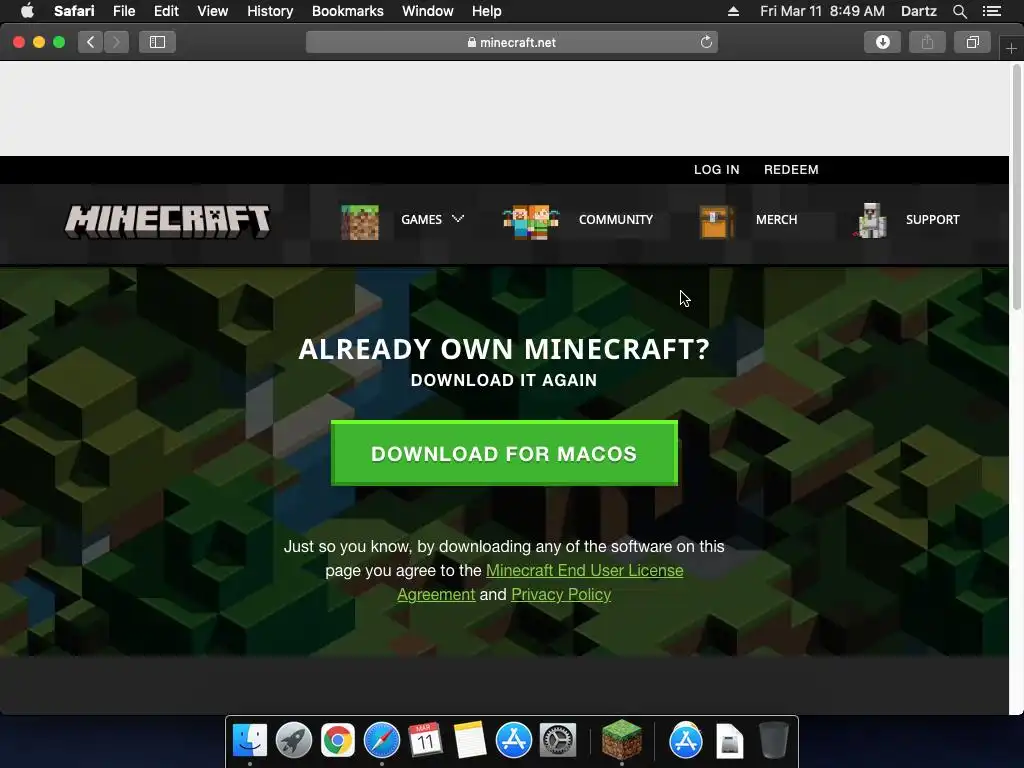Expand the Games dropdown chevron
This screenshot has height=768, width=1024.
coord(458,219)
